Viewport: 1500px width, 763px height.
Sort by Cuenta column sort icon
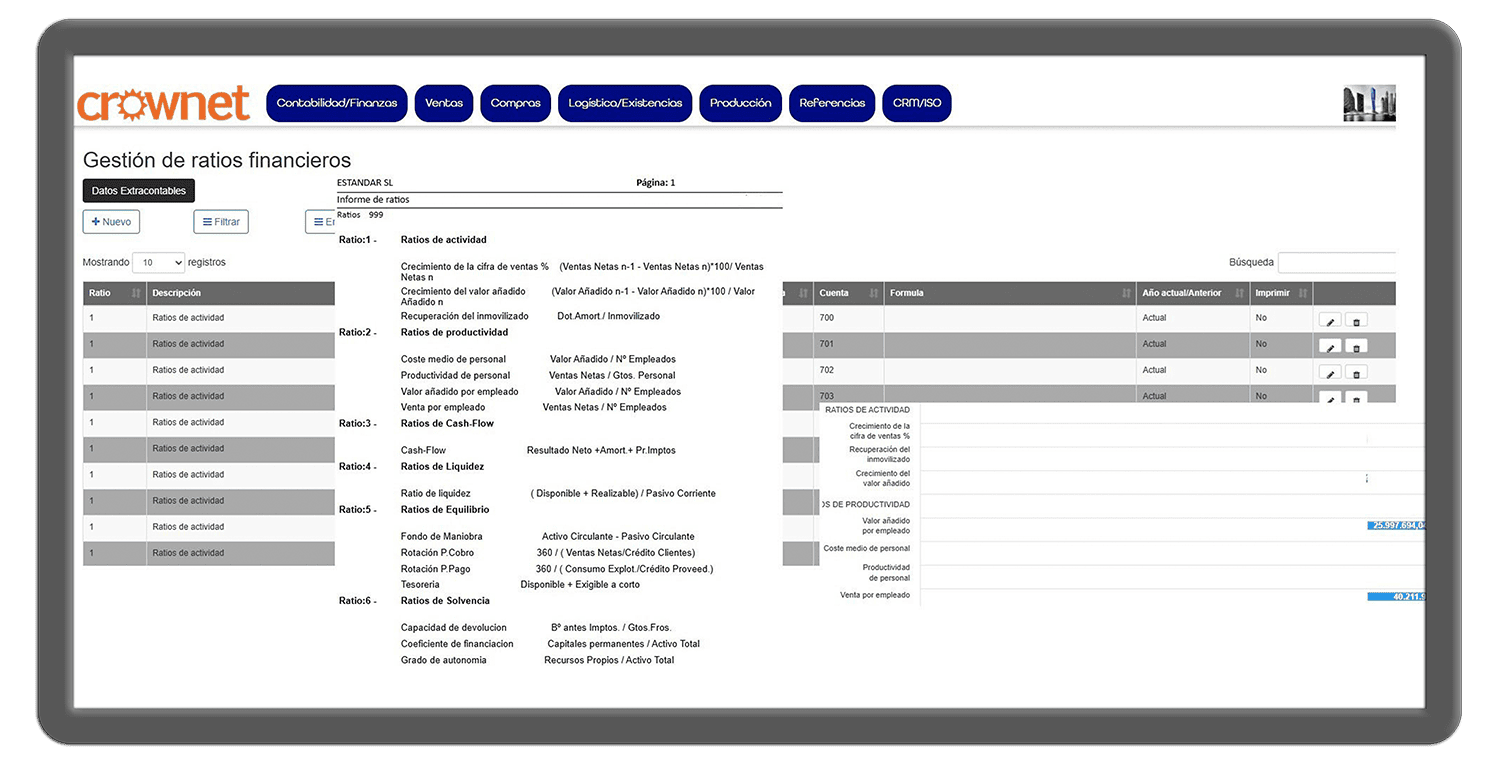[873, 293]
